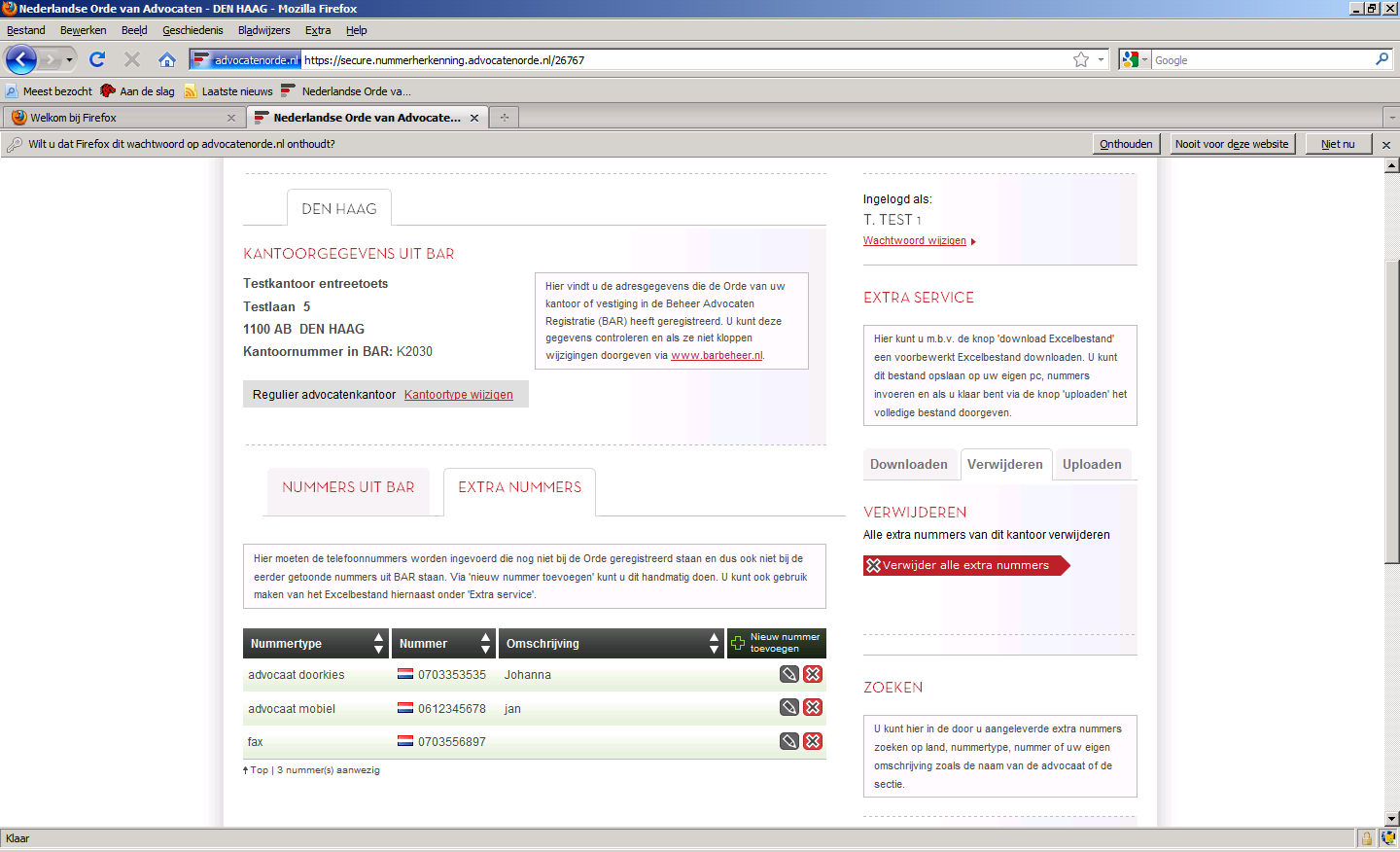Open the Meest bezocht bookmark
The width and height of the screenshot is (1400, 852).
[49, 91]
